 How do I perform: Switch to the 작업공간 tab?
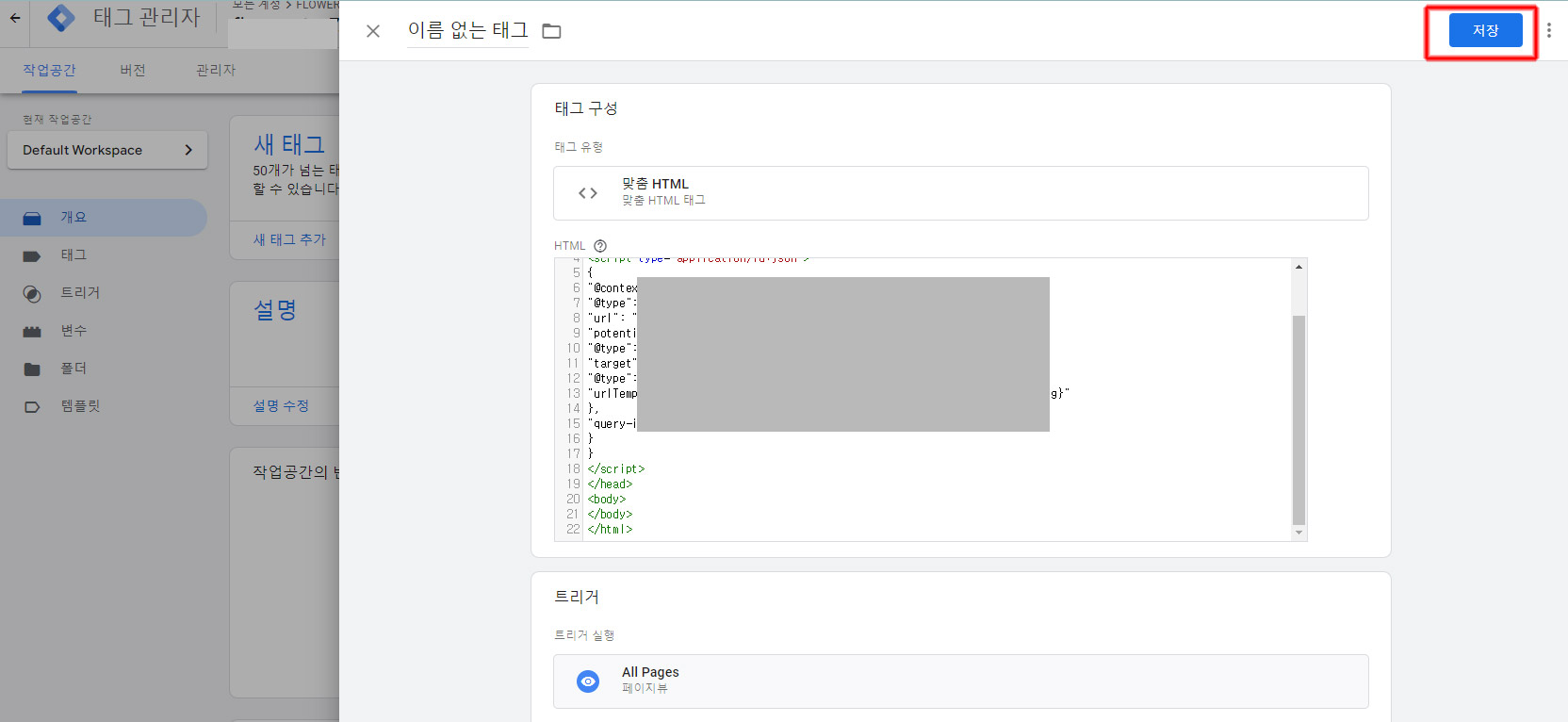click(x=50, y=70)
